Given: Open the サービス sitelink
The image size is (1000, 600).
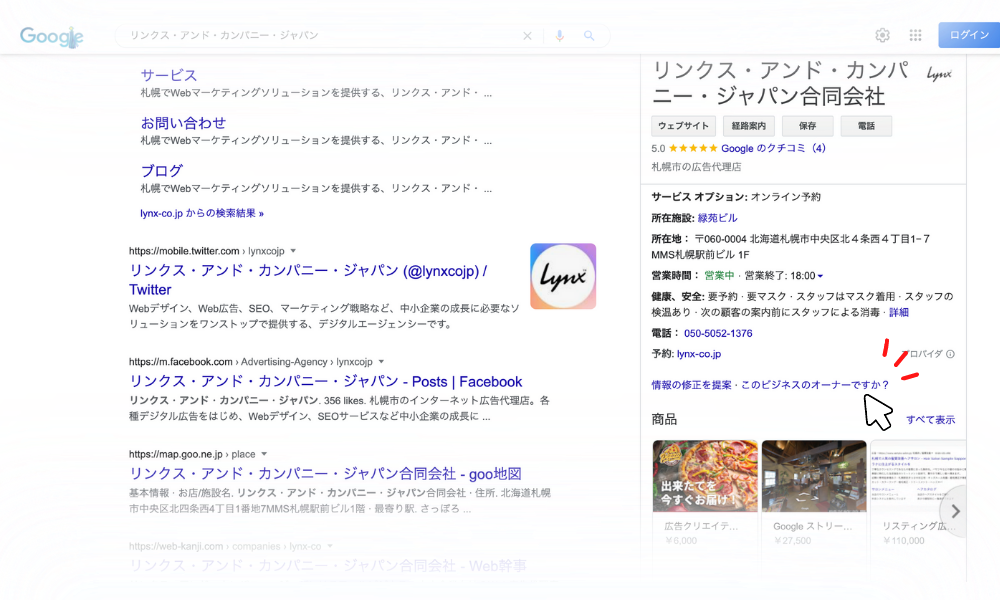Looking at the screenshot, I should (x=169, y=75).
